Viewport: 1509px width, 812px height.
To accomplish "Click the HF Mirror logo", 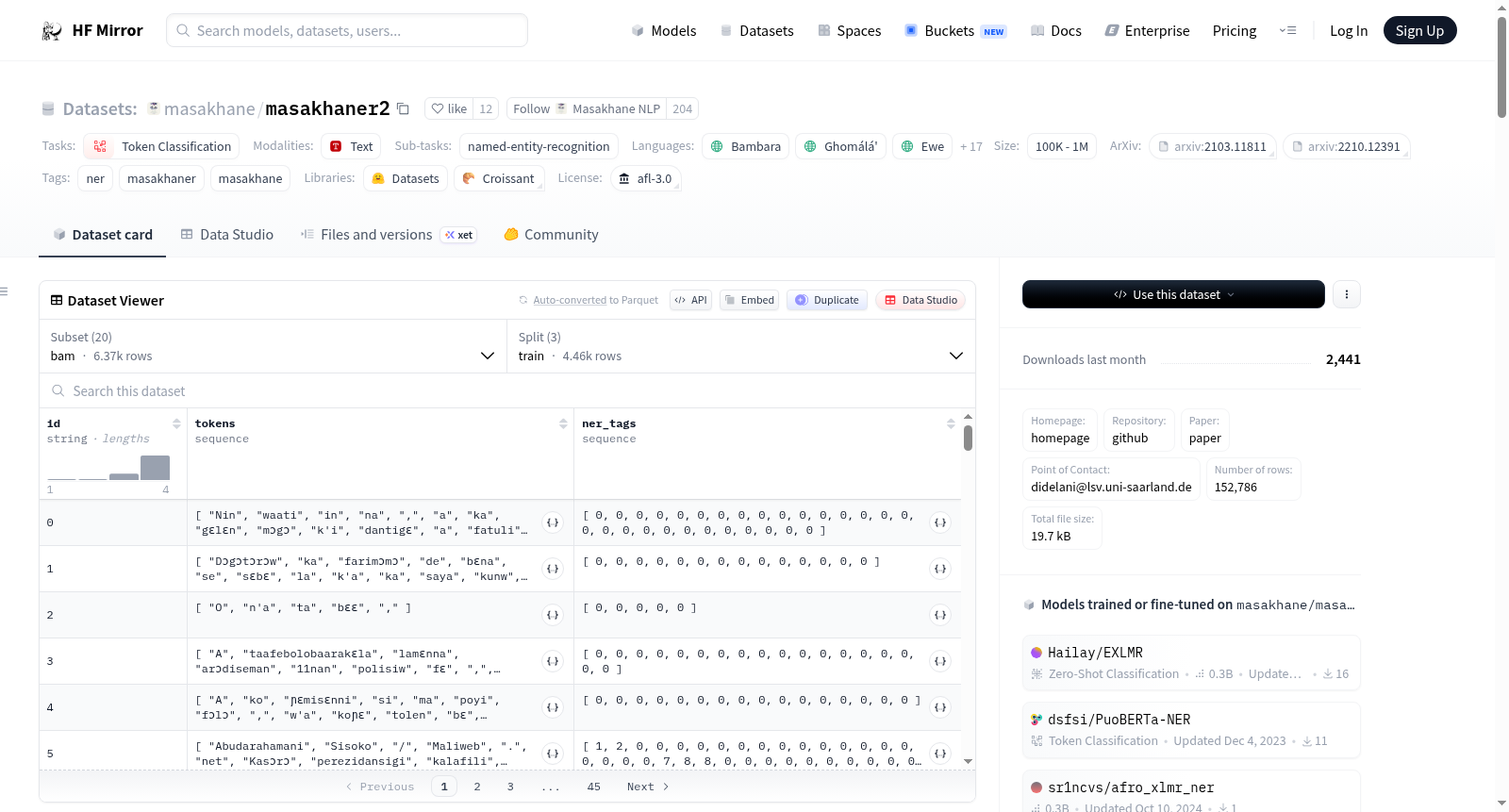I will click(x=92, y=30).
